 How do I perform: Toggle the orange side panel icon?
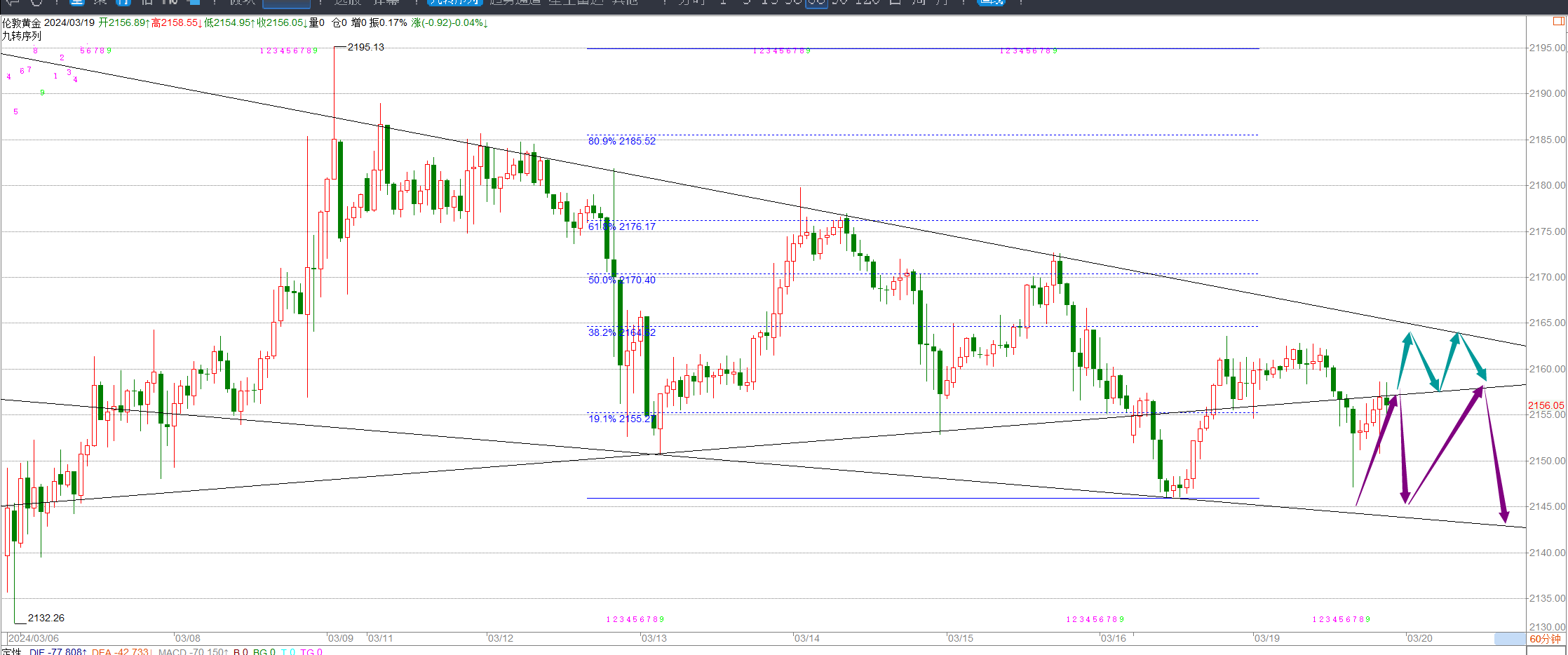pyautogui.click(x=1558, y=21)
